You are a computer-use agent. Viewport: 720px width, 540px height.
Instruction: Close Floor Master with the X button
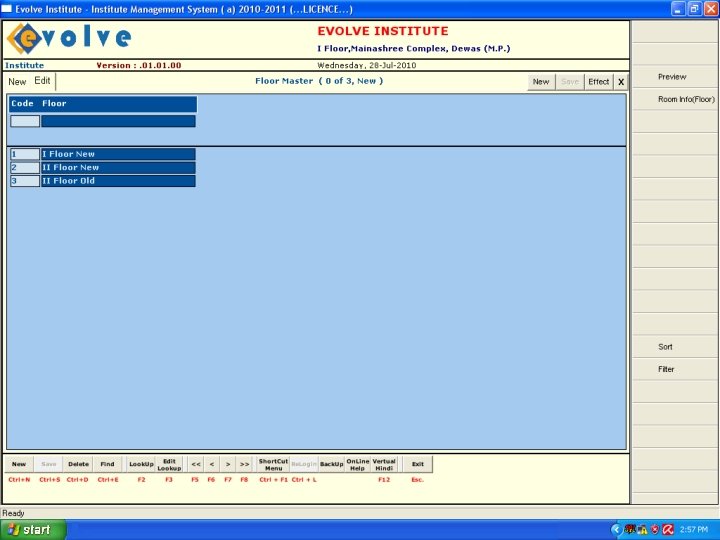click(621, 82)
